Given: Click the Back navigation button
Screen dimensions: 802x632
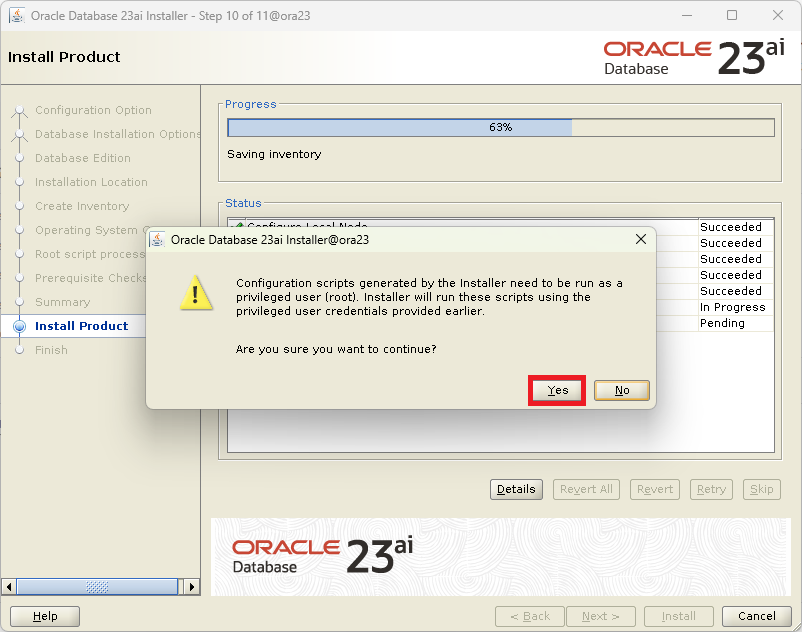Looking at the screenshot, I should tap(530, 616).
